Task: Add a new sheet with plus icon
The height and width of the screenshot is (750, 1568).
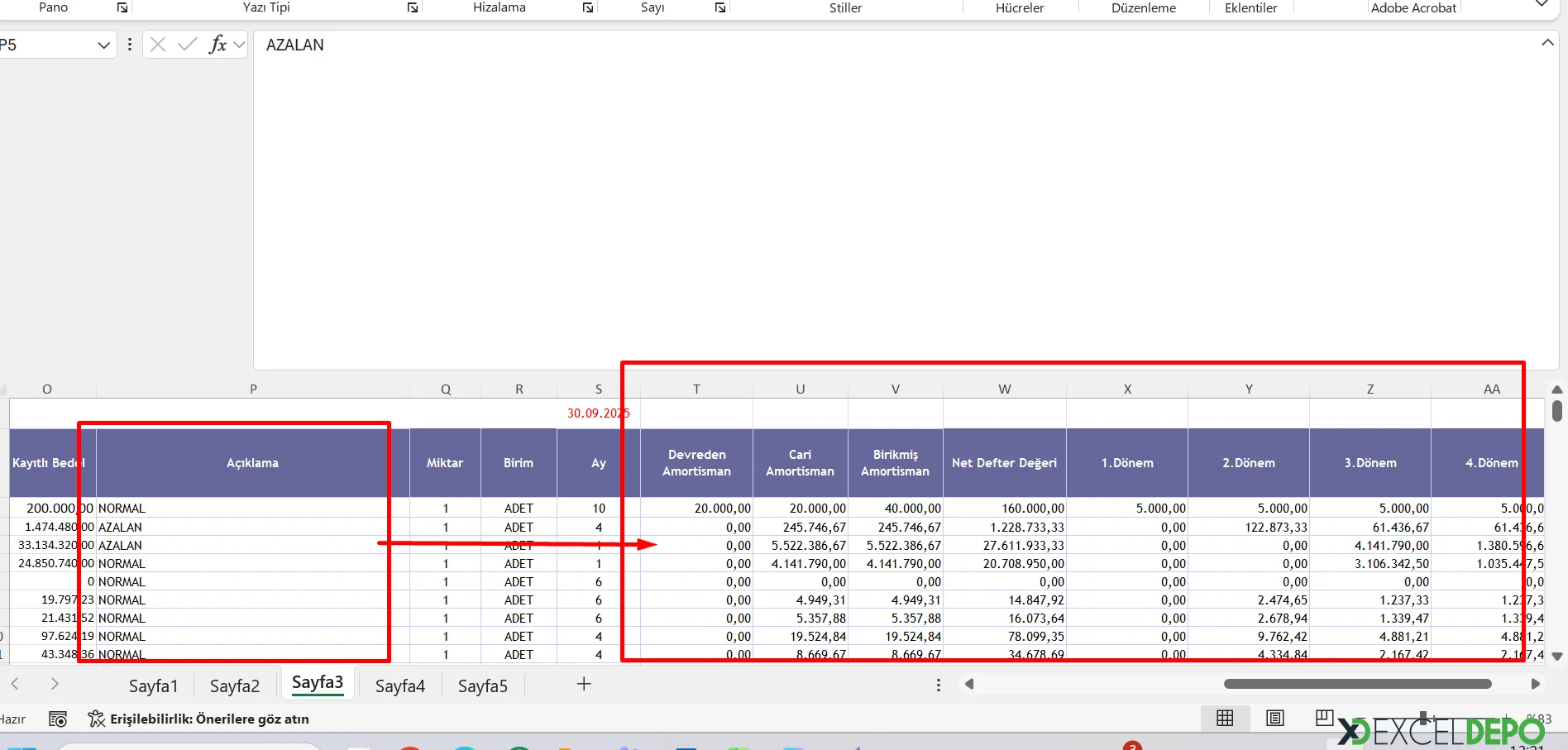Action: click(584, 684)
